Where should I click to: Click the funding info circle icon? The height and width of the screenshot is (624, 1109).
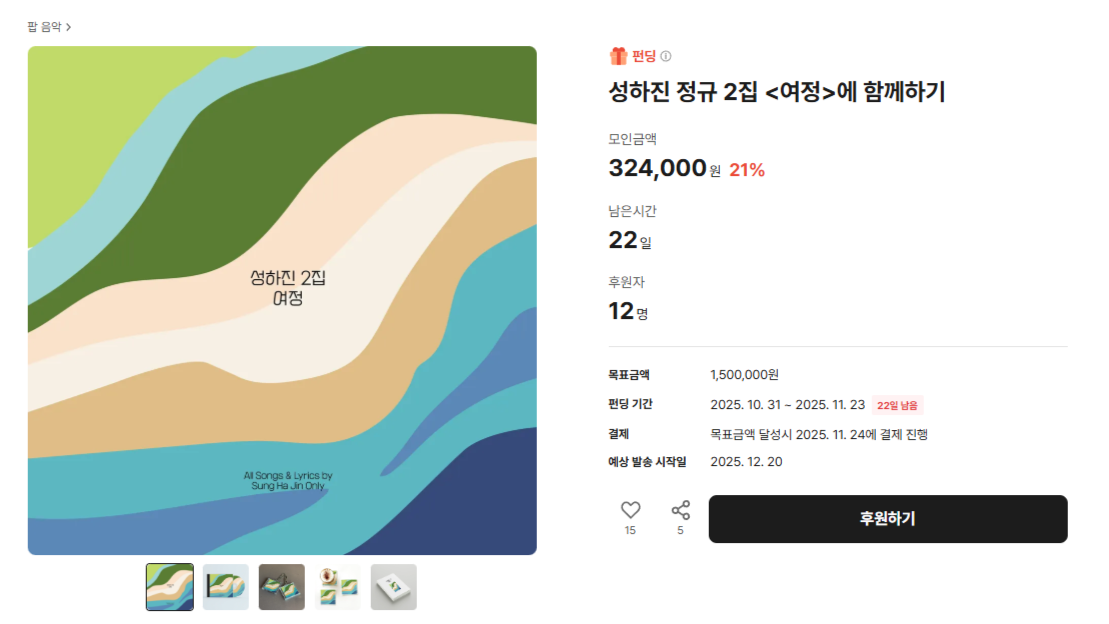(666, 56)
